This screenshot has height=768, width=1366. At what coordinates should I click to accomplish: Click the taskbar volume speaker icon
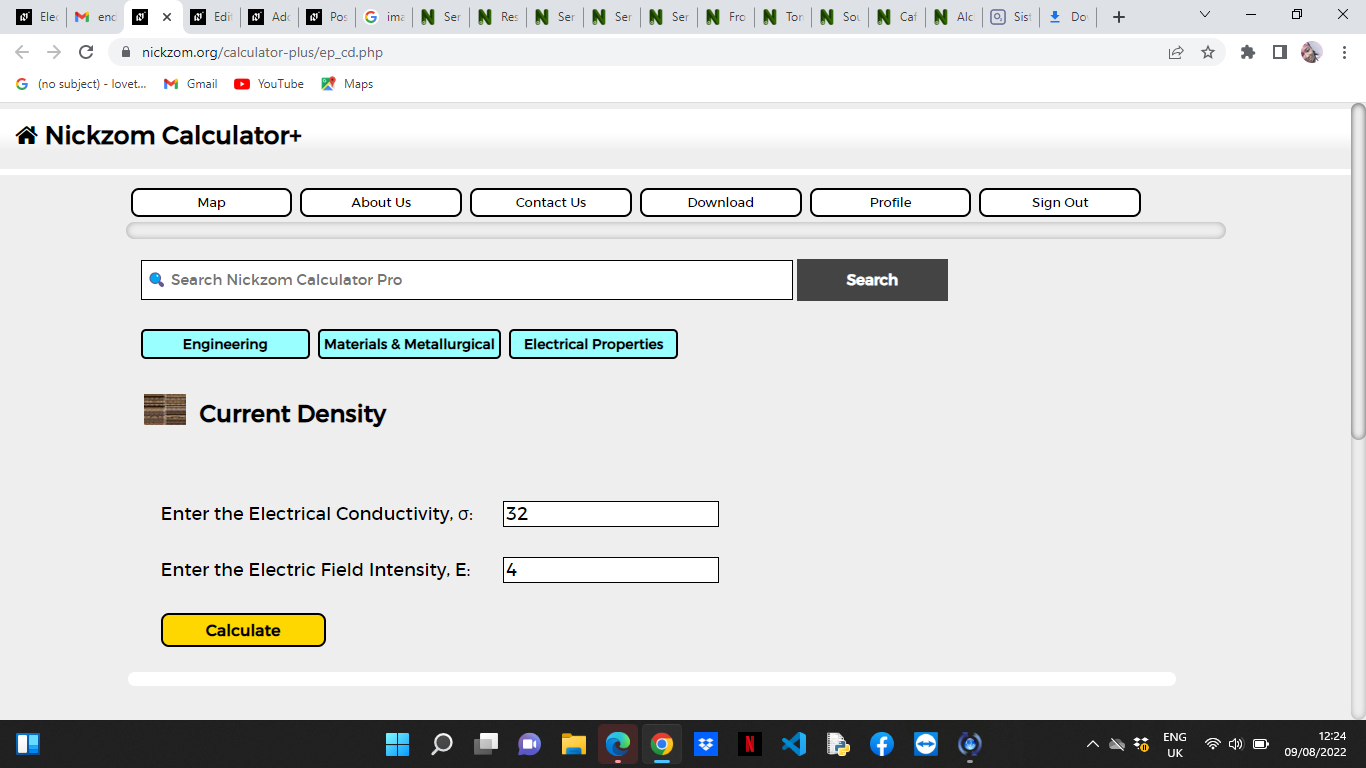1235,744
